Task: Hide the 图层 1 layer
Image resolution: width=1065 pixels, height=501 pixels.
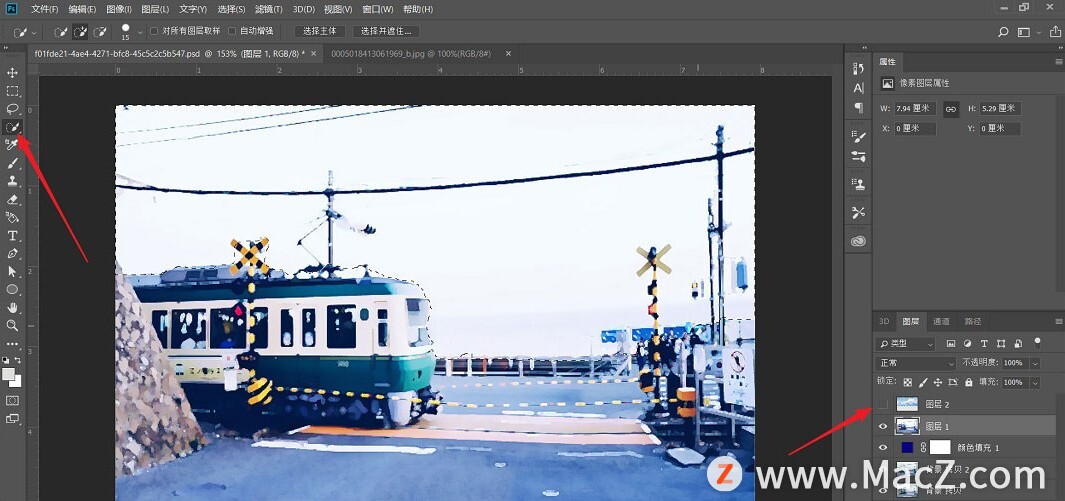Action: tap(882, 426)
